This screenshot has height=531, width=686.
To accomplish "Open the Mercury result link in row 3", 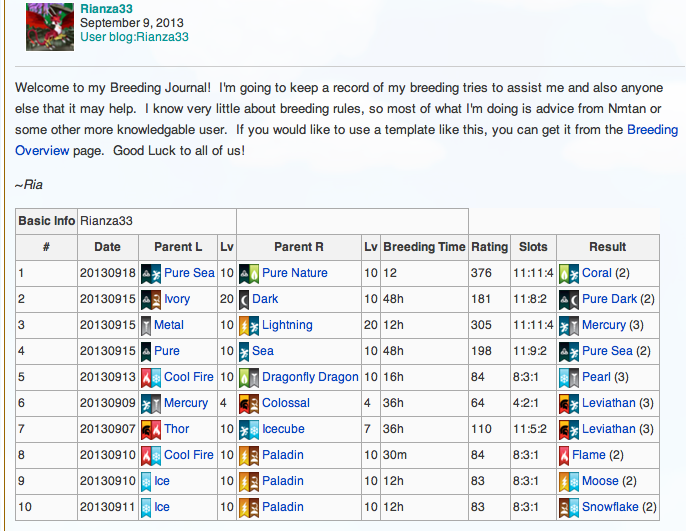I will 603,325.
